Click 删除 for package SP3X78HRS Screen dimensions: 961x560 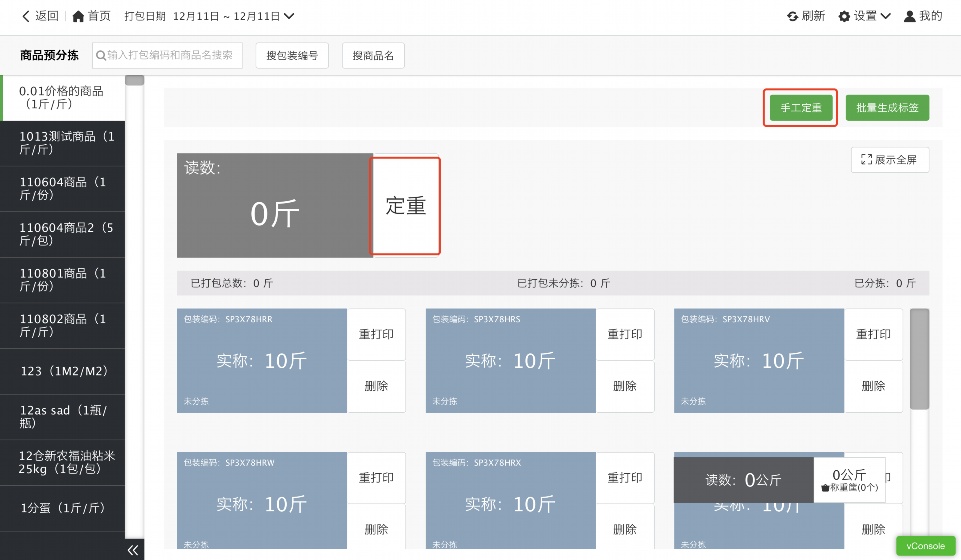point(625,386)
